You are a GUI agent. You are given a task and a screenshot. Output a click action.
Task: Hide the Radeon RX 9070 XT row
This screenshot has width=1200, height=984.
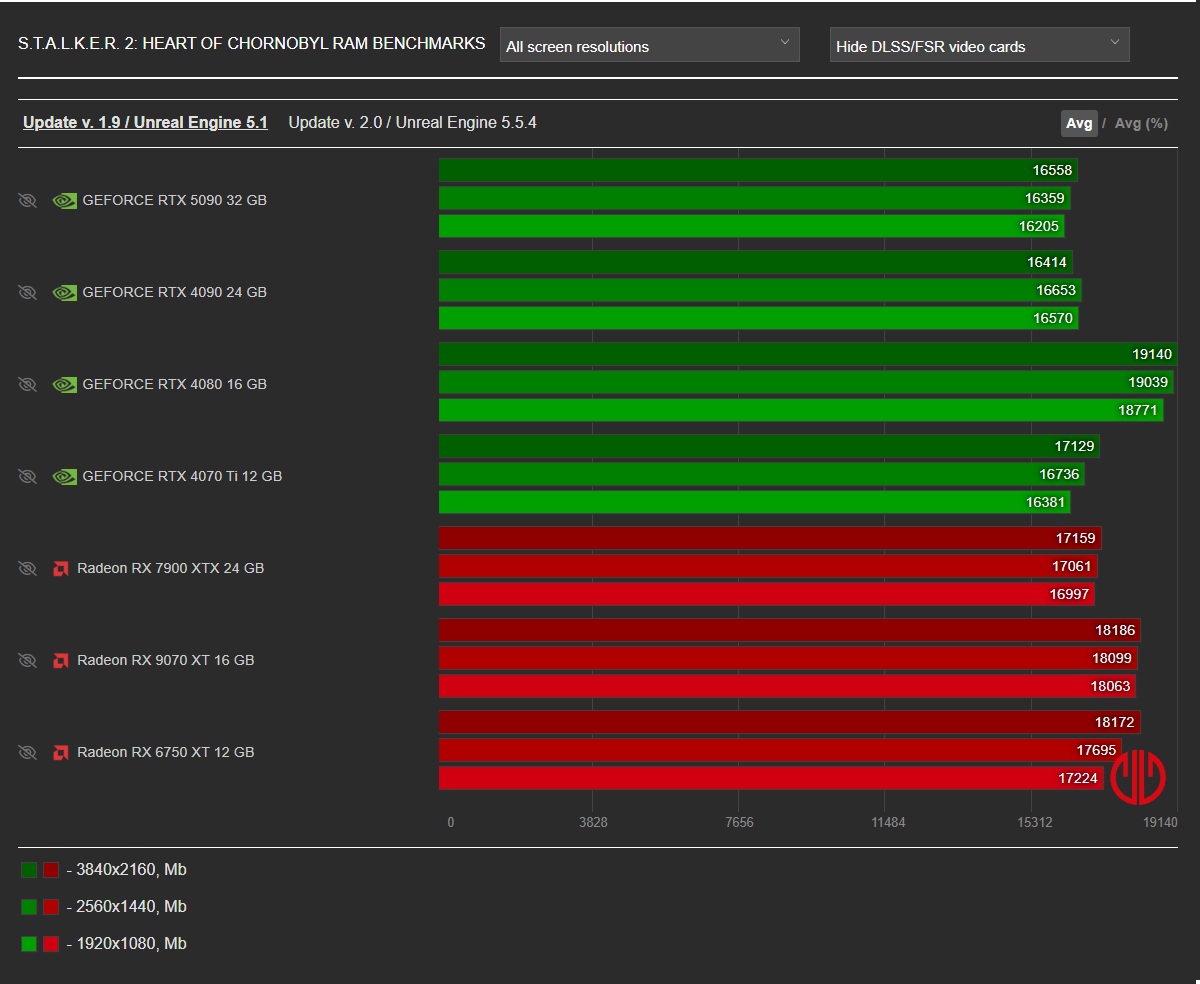(x=27, y=660)
